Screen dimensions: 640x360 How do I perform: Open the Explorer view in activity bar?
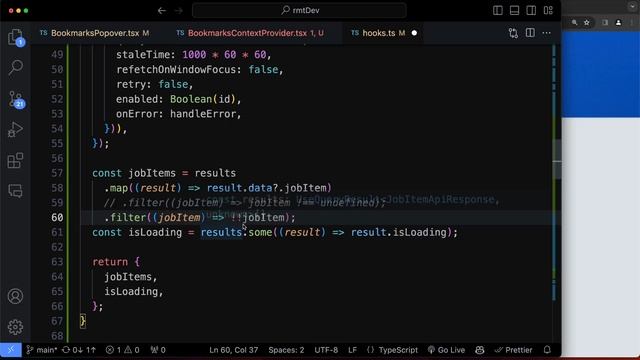[x=16, y=37]
